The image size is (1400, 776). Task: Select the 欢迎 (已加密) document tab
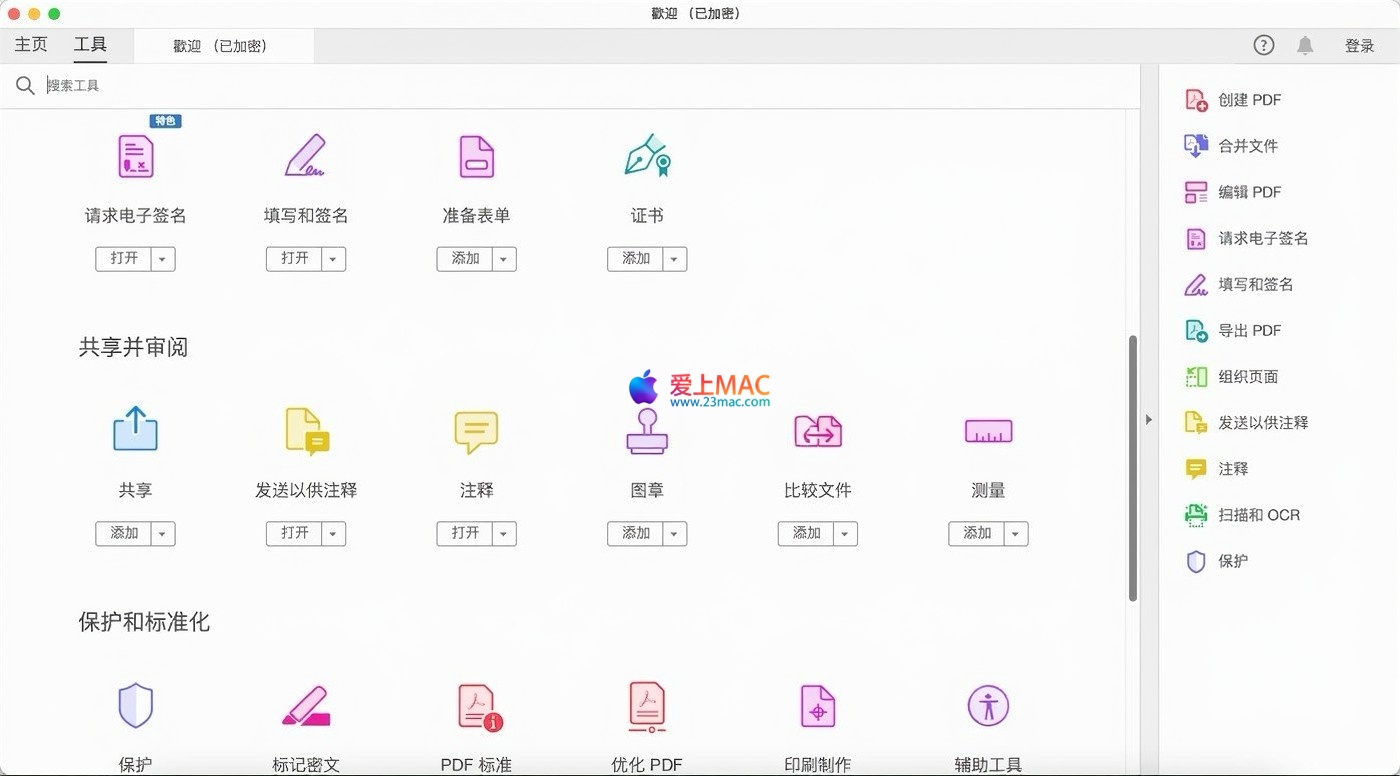(x=220, y=46)
